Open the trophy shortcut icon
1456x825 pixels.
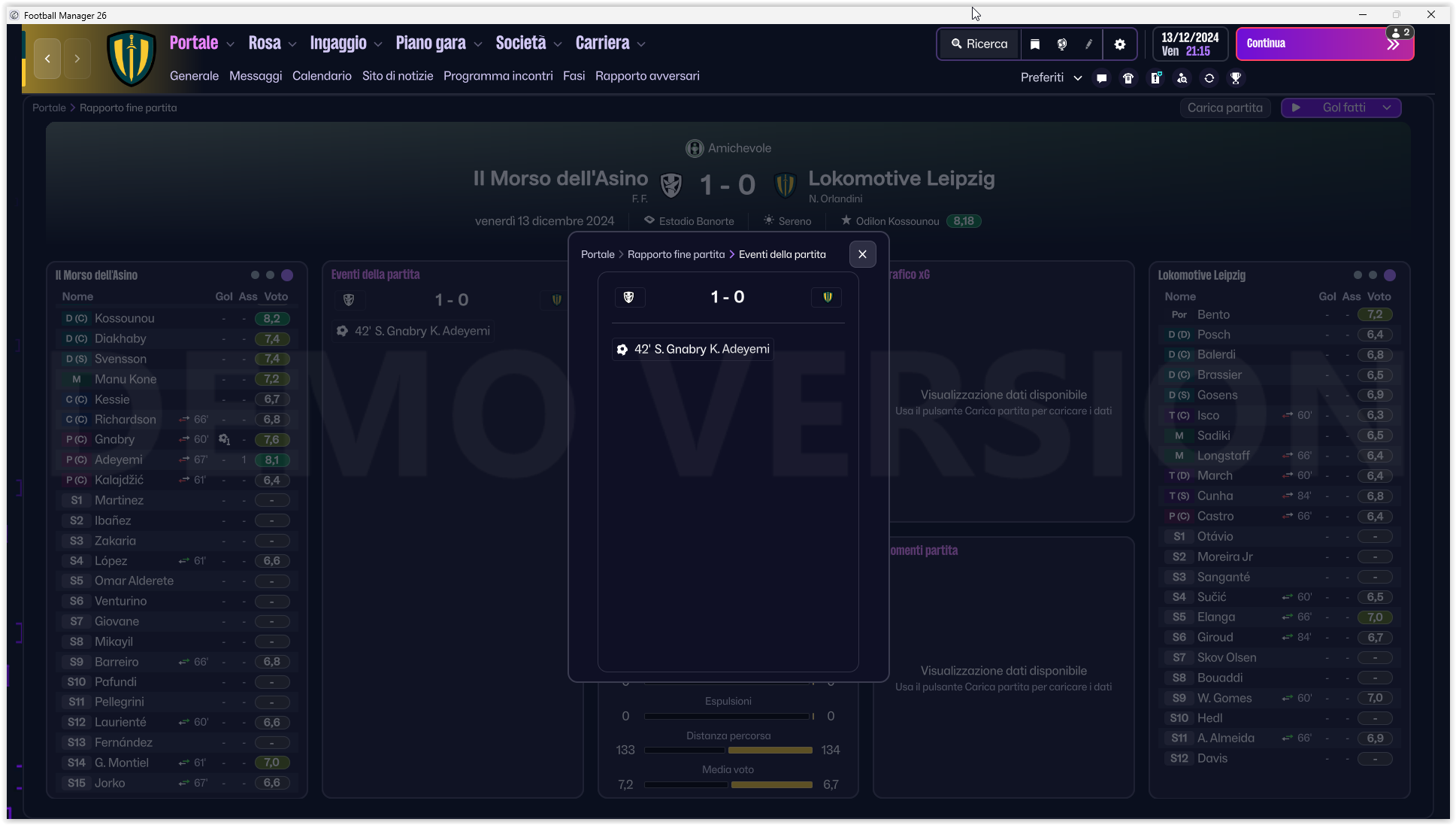pos(1236,78)
